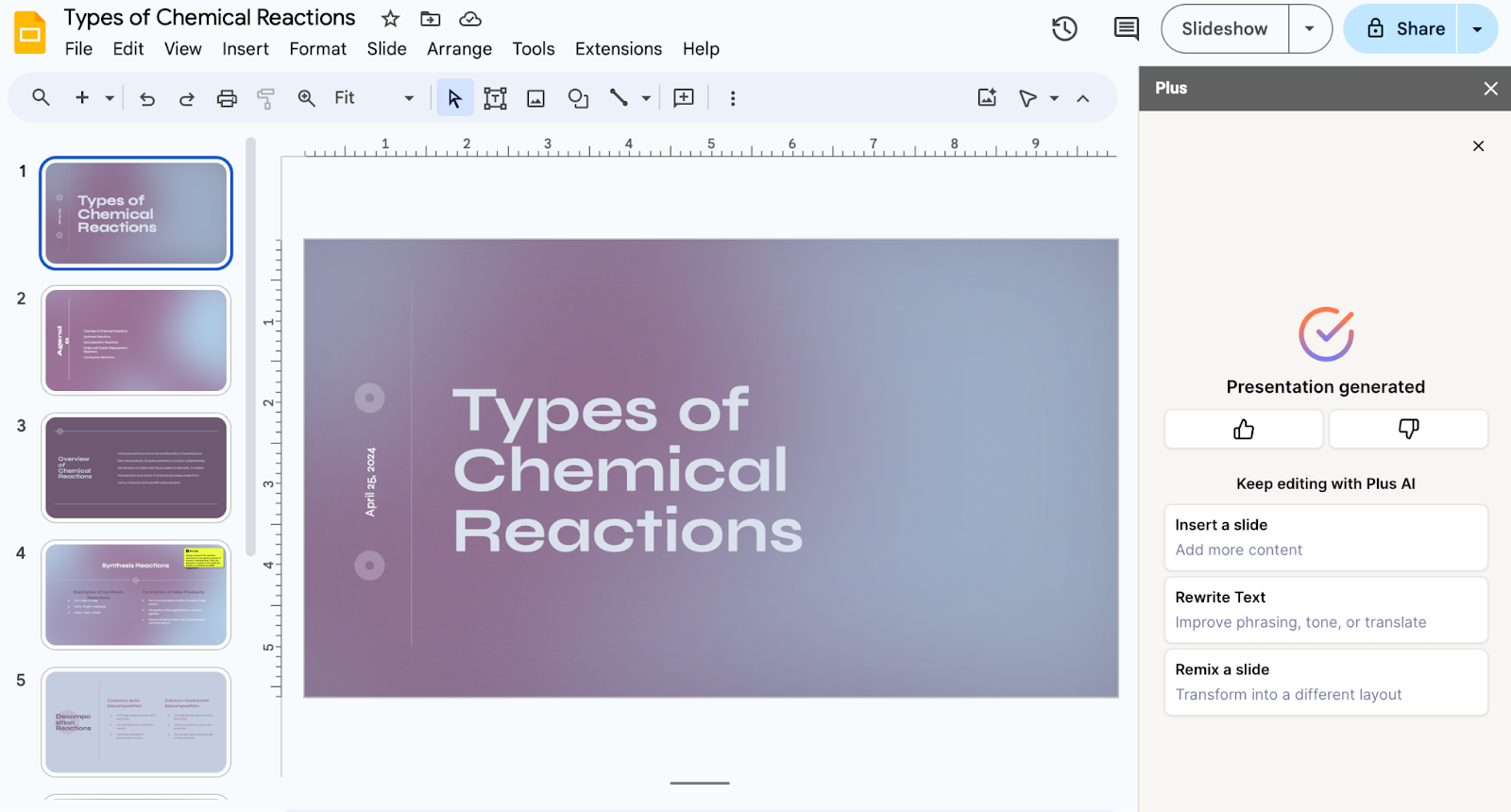Open version history clock icon
The width and height of the screenshot is (1511, 812).
pyautogui.click(x=1064, y=29)
